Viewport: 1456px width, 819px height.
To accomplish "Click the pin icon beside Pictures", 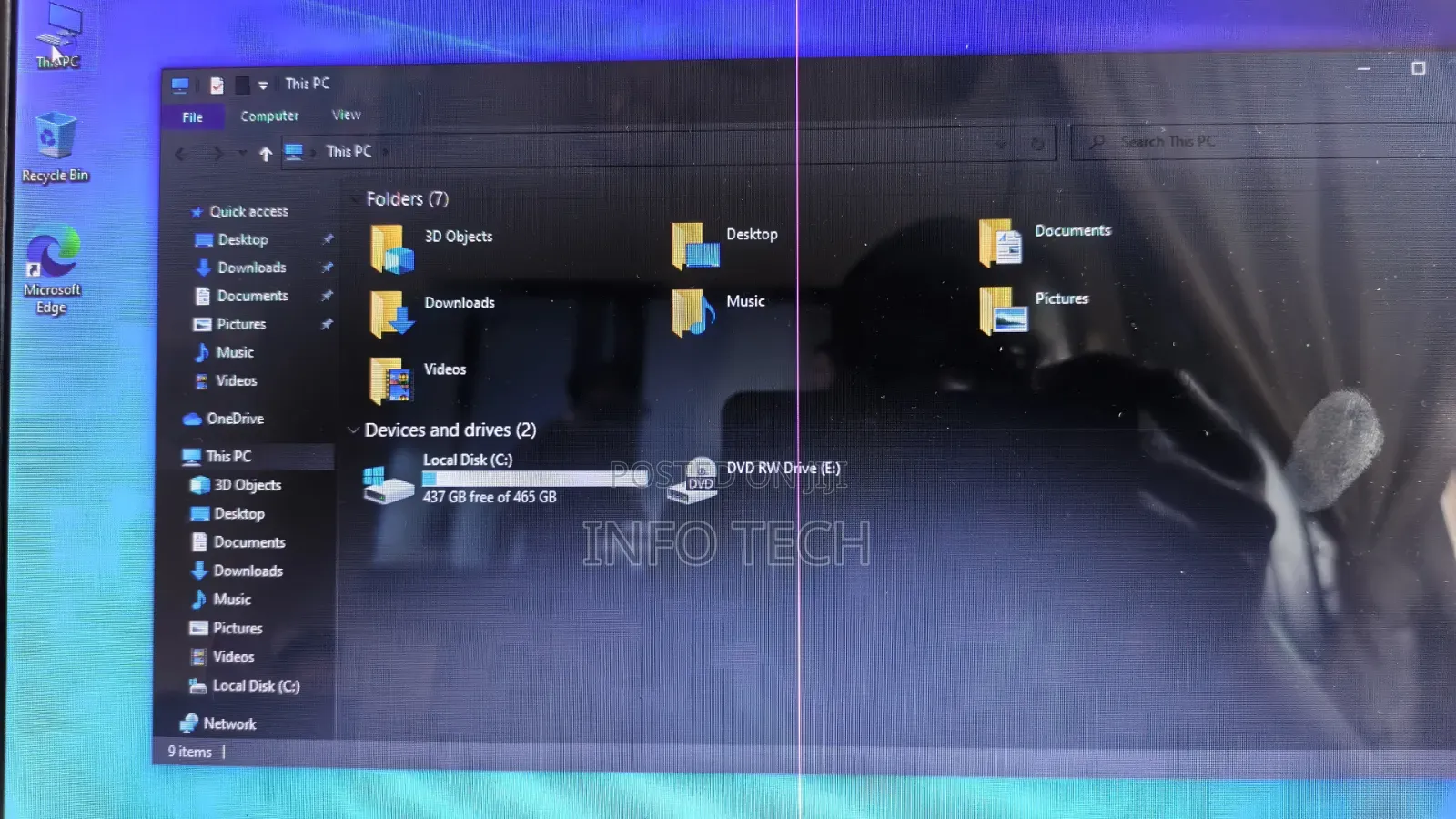I will click(x=327, y=323).
